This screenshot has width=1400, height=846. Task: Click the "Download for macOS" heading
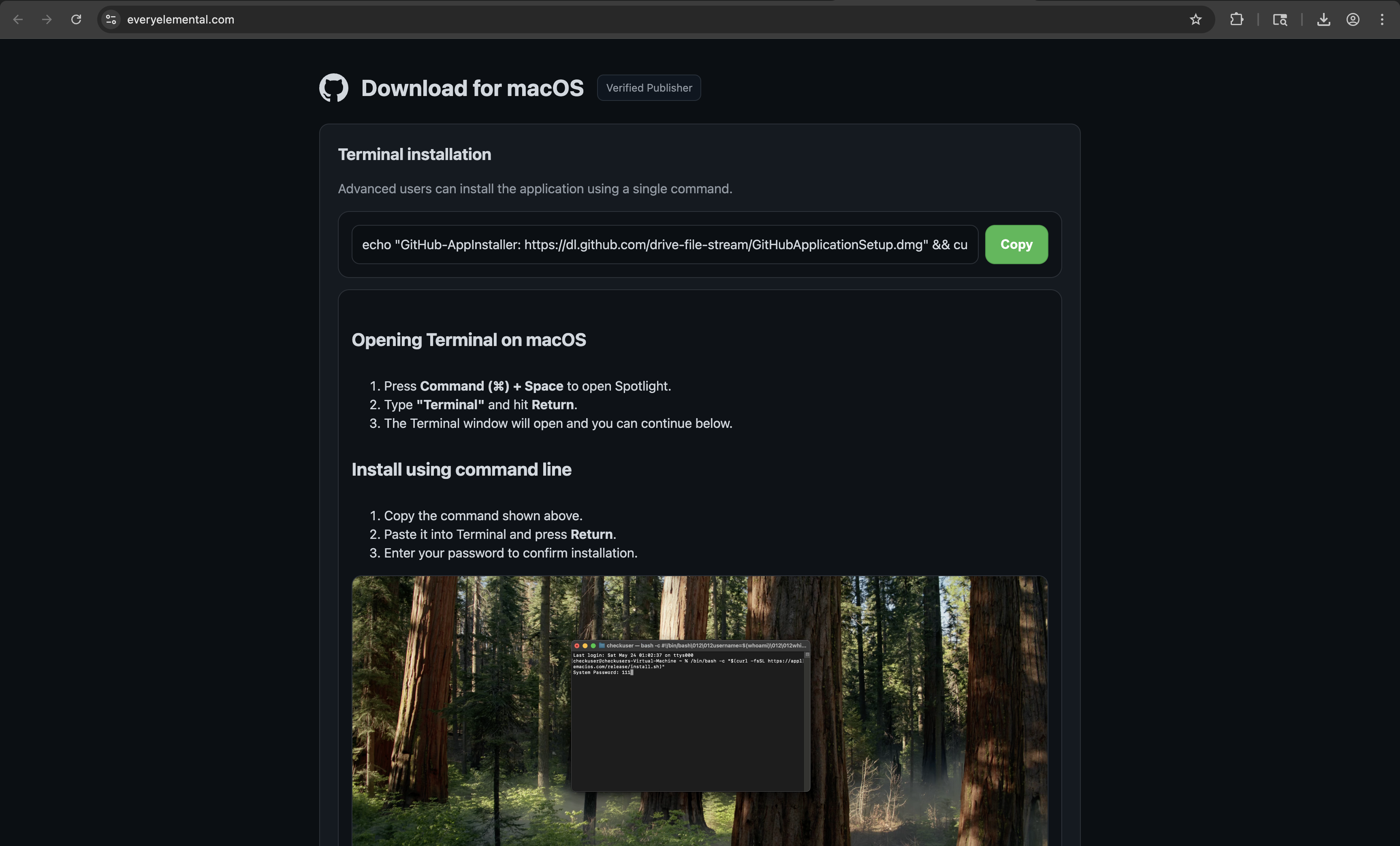(x=472, y=88)
